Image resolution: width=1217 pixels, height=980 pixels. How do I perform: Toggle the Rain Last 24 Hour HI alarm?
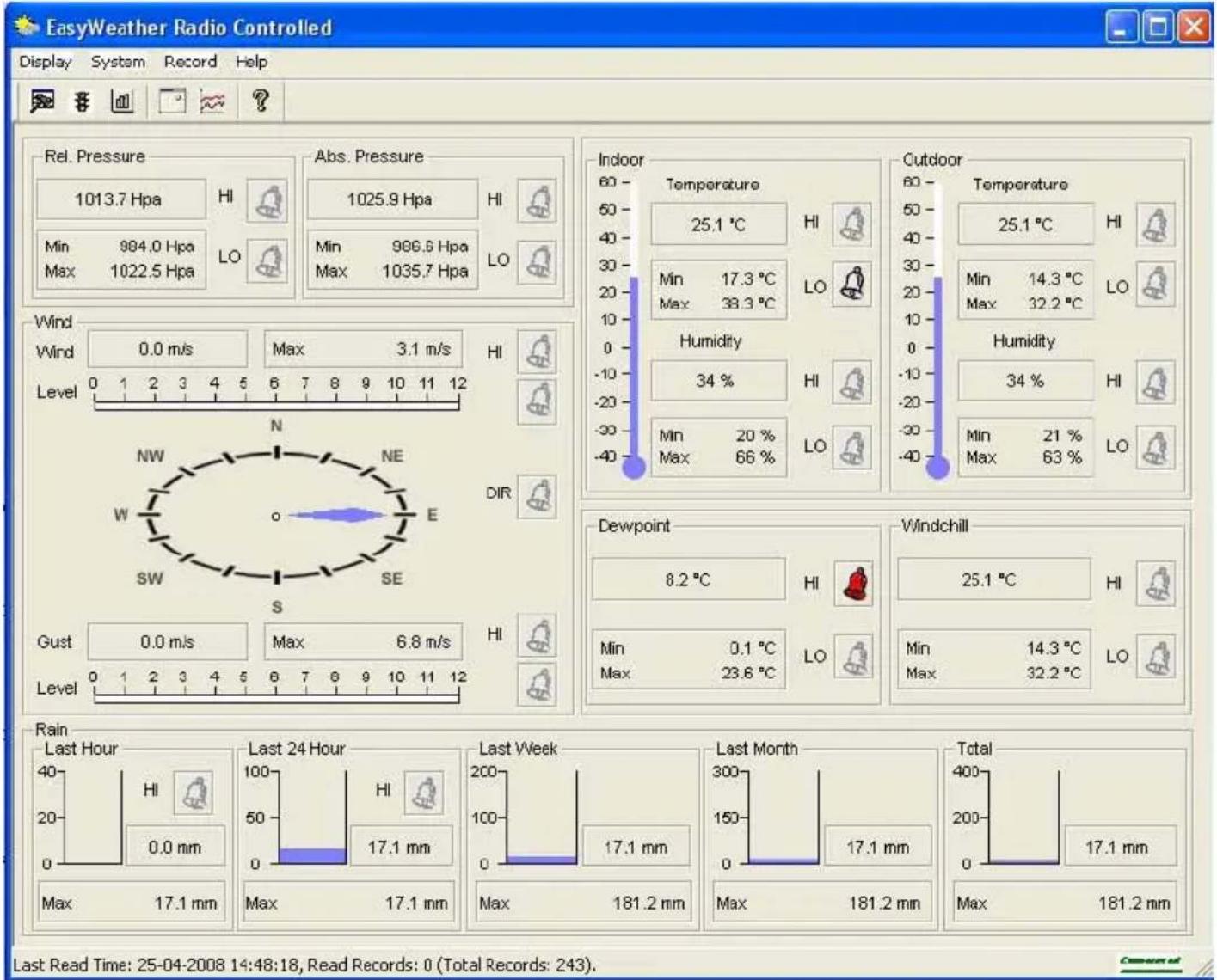pyautogui.click(x=424, y=792)
